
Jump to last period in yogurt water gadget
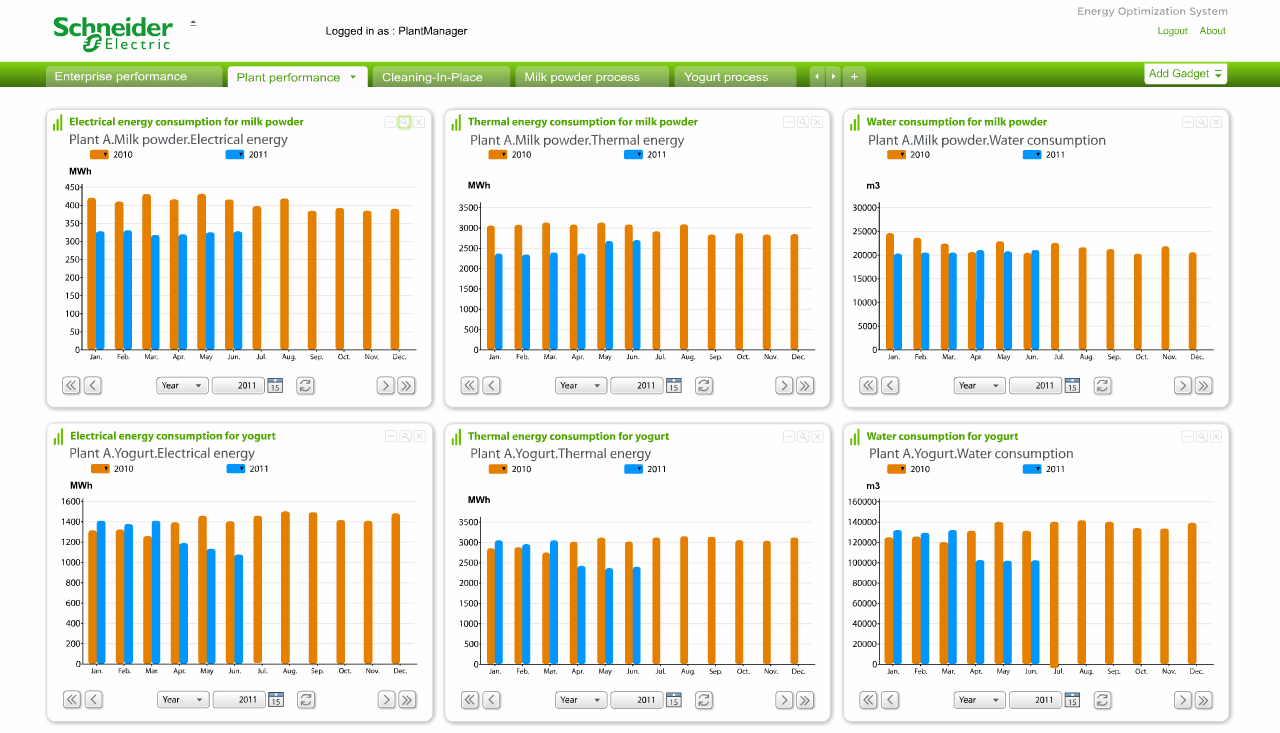click(1204, 699)
